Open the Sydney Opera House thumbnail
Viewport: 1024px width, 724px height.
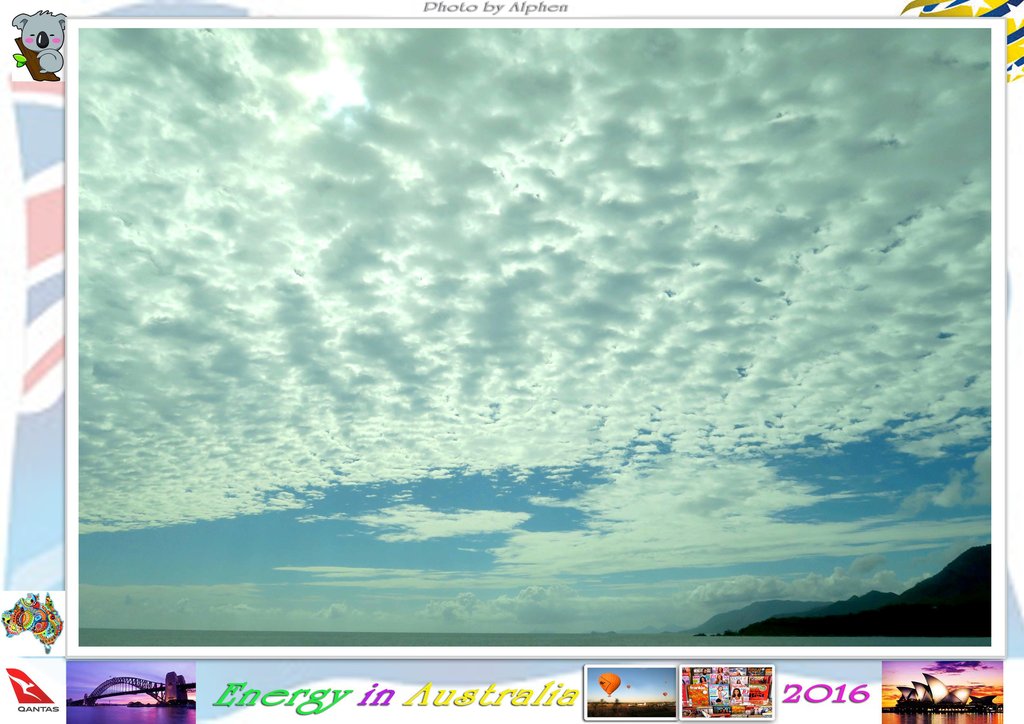click(x=942, y=690)
